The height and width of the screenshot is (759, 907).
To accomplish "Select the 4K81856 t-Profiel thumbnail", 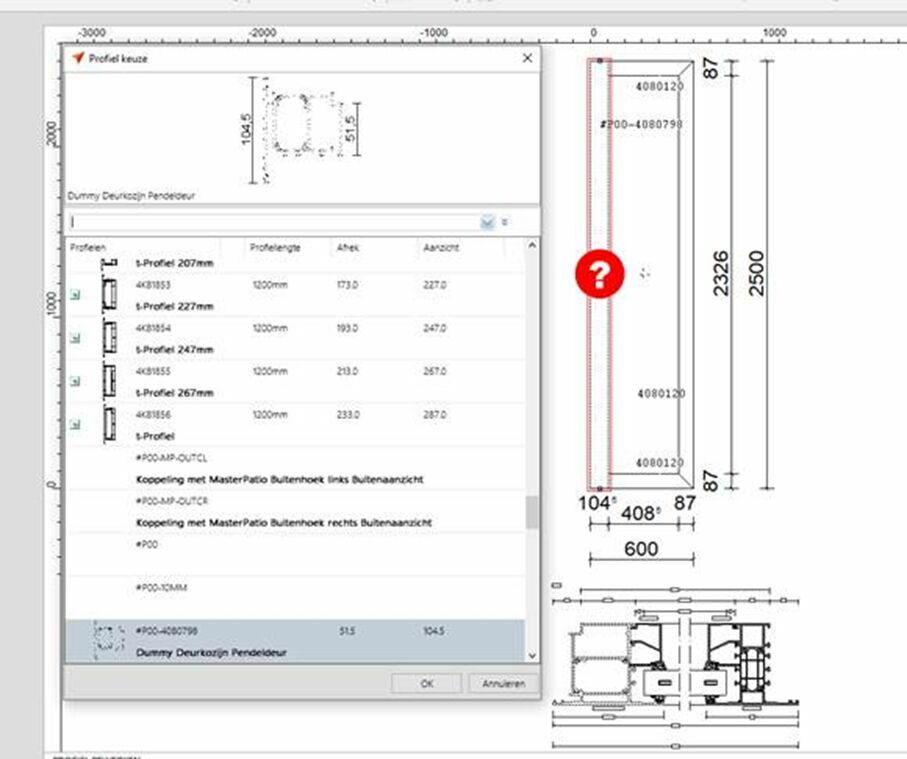I will coord(109,425).
